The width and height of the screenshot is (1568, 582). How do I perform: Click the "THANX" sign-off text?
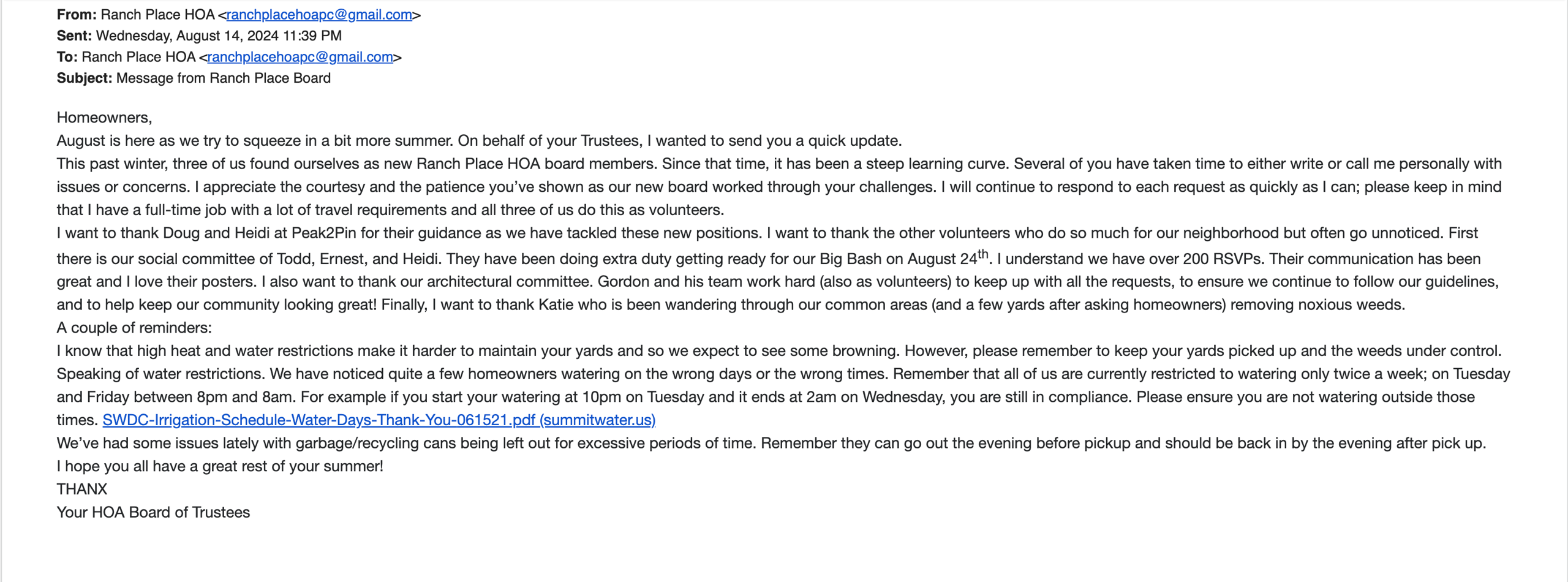coord(82,489)
